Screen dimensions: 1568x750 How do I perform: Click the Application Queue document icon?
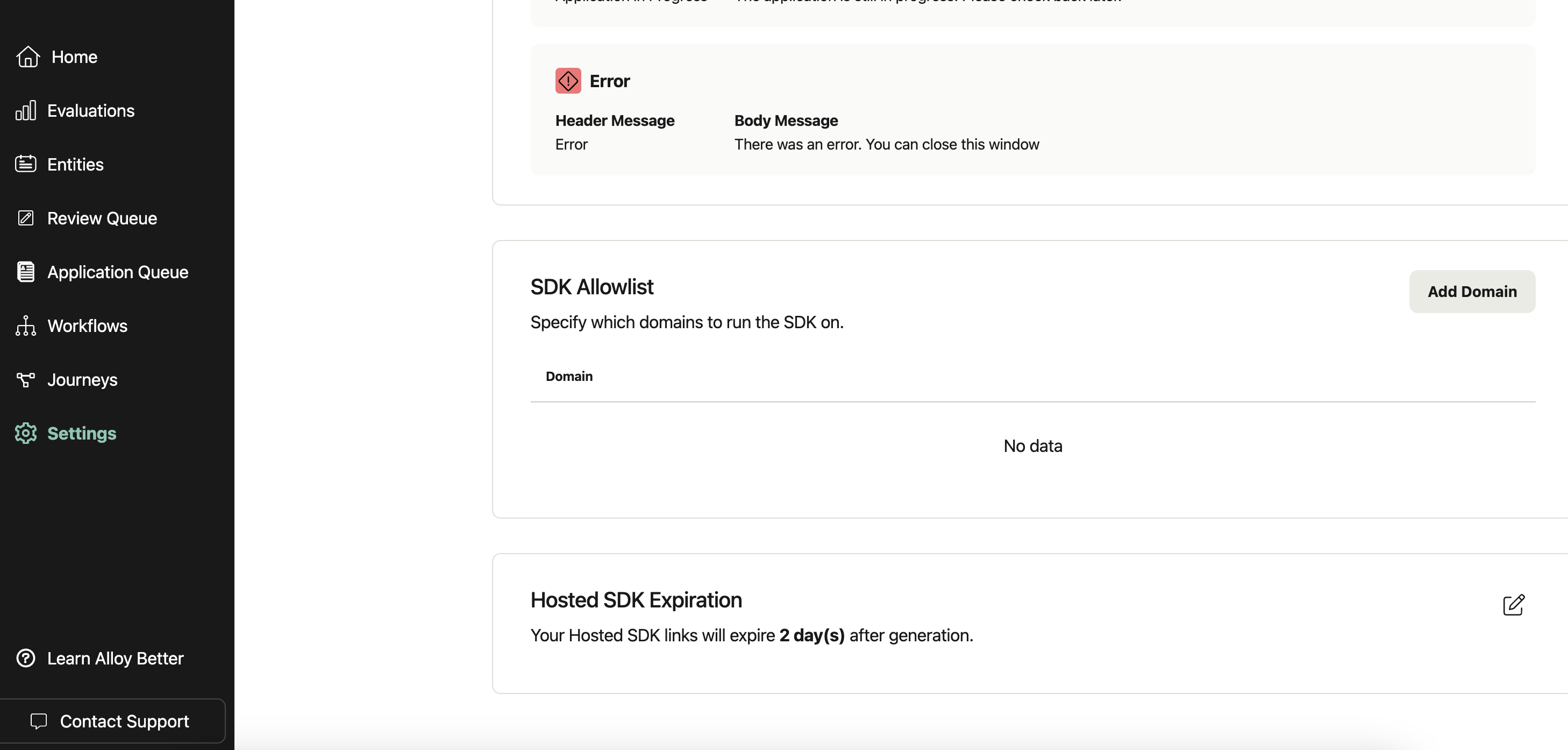click(x=26, y=272)
